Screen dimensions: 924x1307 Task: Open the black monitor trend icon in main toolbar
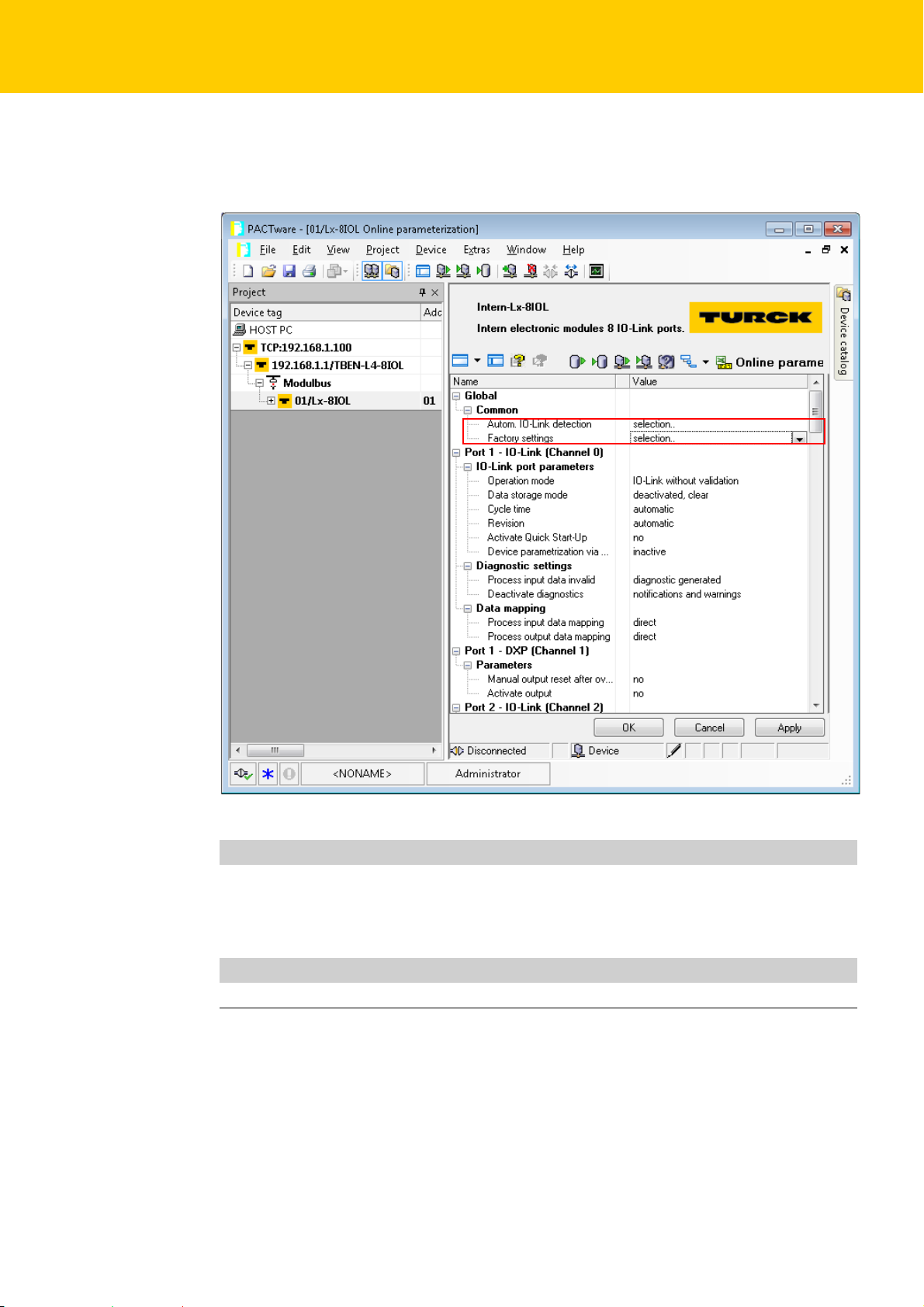coord(597,271)
